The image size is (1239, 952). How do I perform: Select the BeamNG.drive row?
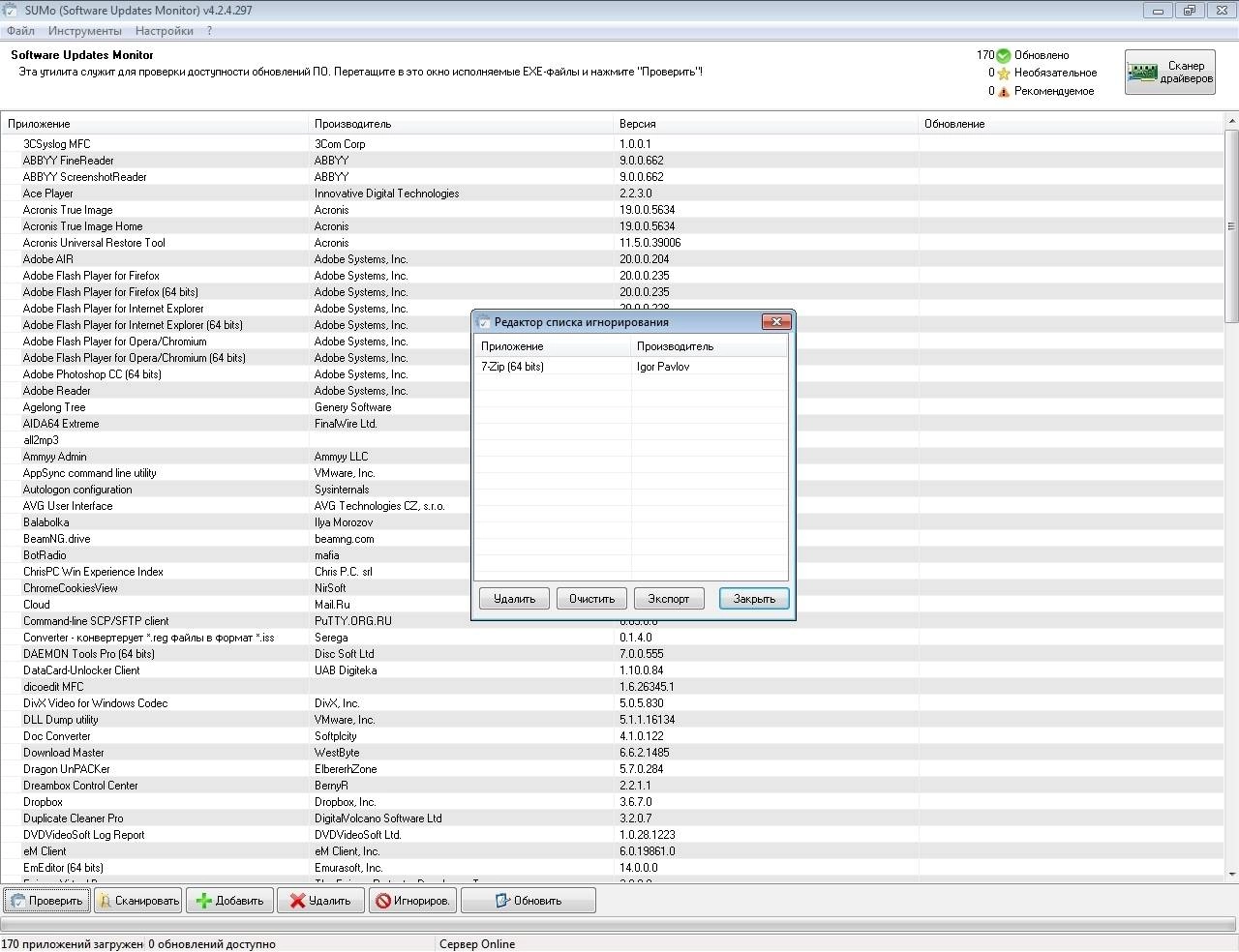coord(236,539)
